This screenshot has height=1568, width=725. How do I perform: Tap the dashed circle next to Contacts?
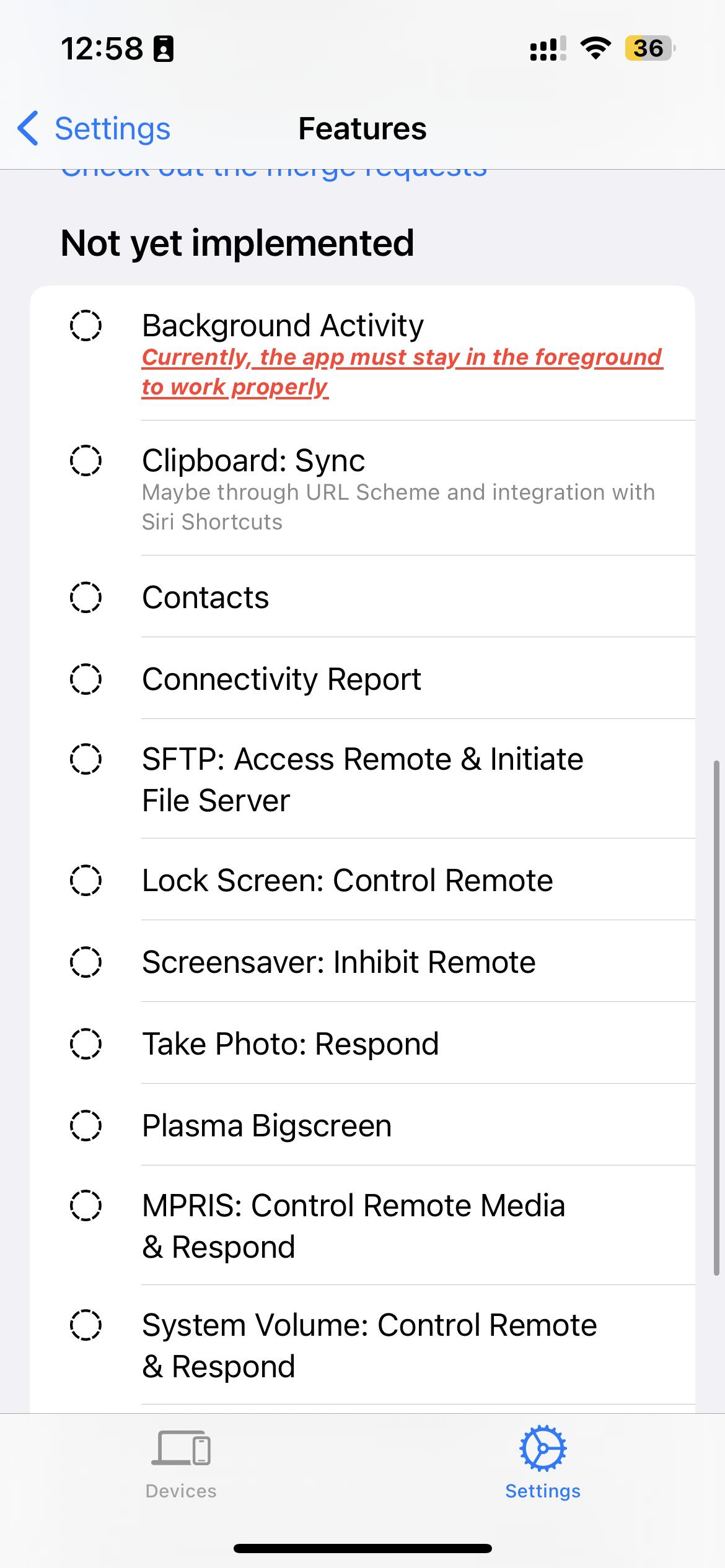[86, 597]
